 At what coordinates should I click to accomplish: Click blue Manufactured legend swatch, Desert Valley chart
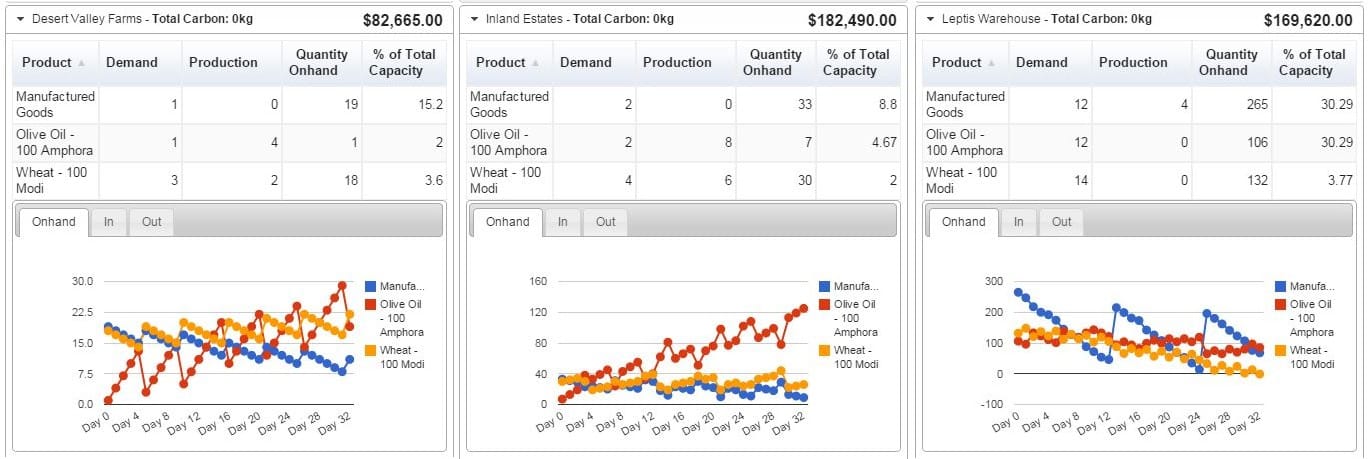[371, 286]
